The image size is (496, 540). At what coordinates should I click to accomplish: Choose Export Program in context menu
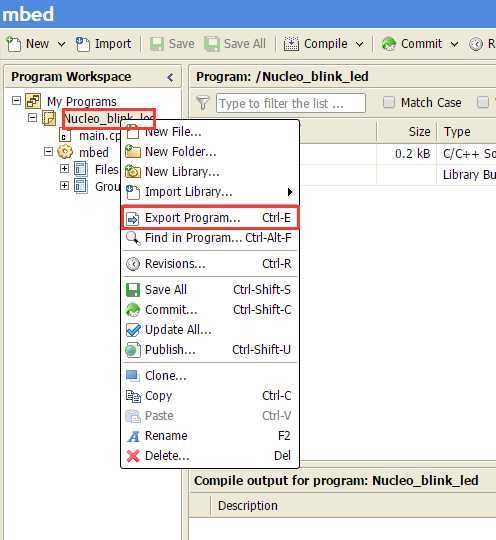pyautogui.click(x=210, y=218)
